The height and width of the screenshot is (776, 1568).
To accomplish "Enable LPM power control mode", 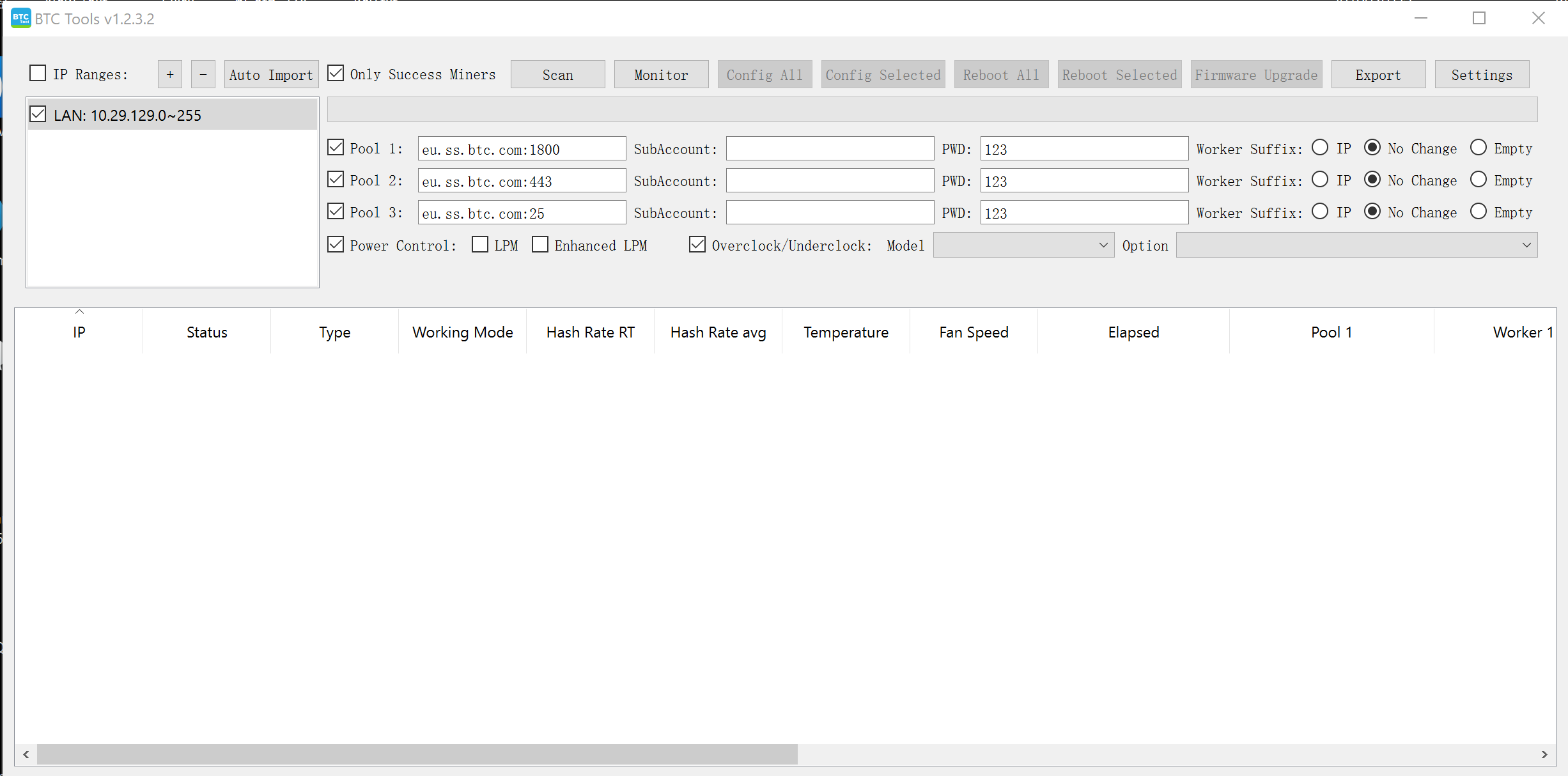I will coord(479,244).
